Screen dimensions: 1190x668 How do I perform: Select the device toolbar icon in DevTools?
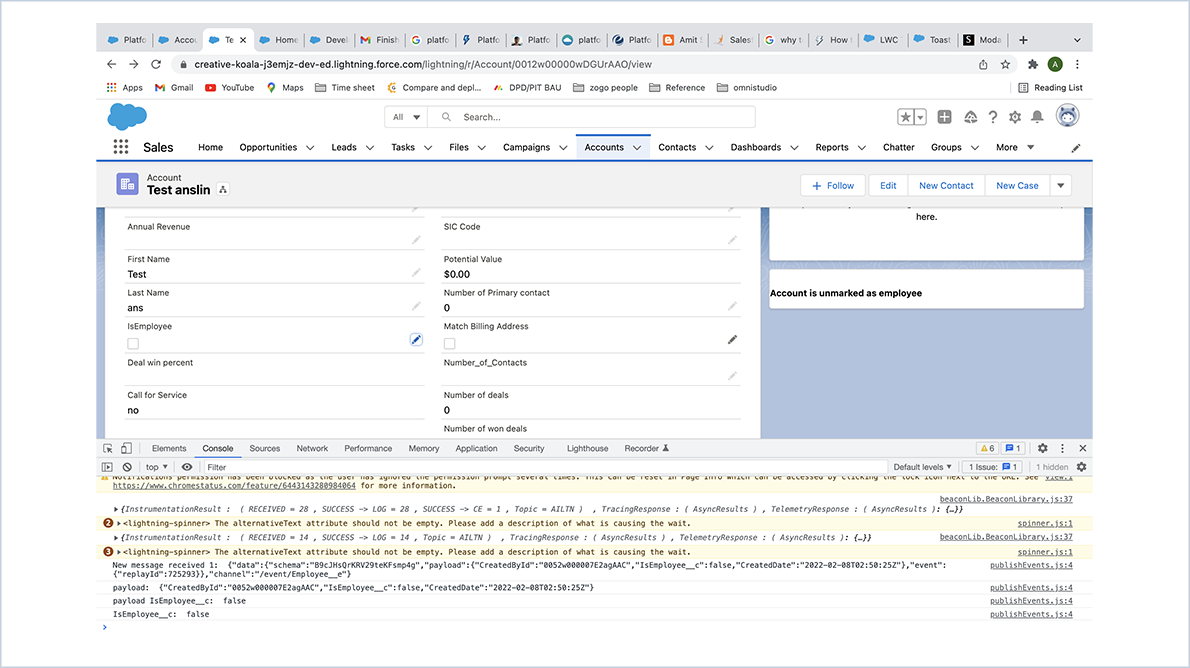(x=127, y=448)
